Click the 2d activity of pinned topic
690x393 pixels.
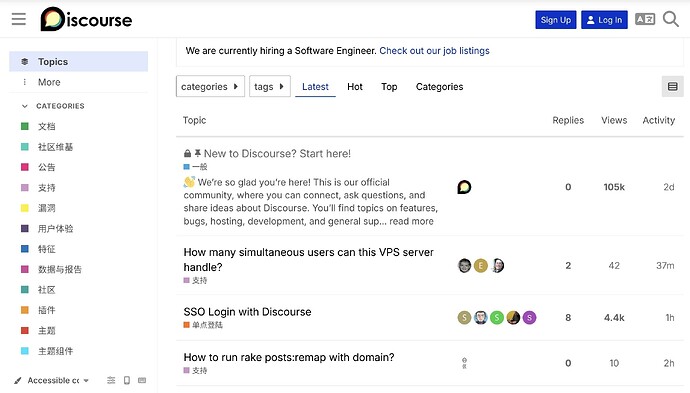(668, 187)
